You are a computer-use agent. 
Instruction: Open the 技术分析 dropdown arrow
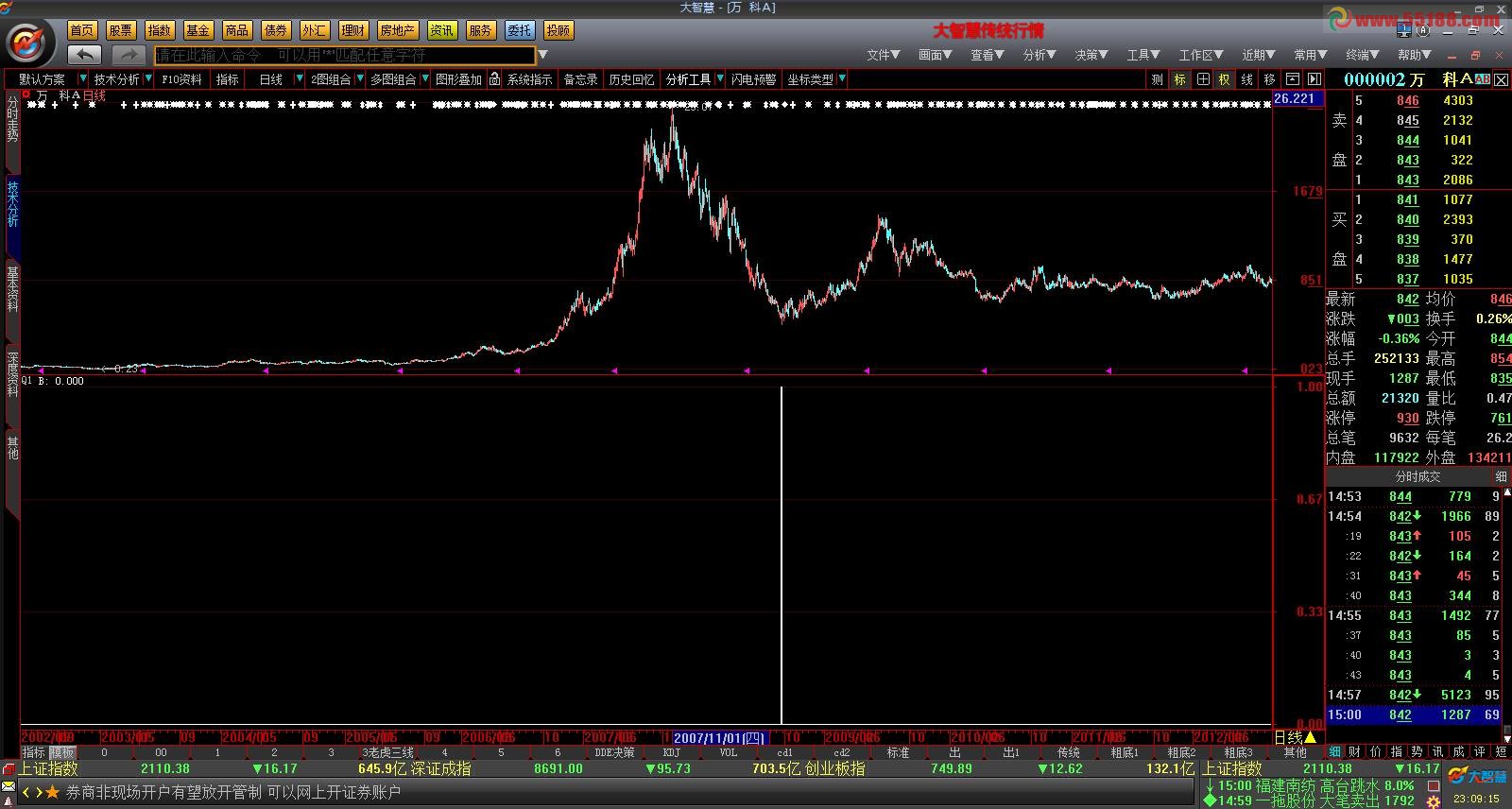coord(148,79)
